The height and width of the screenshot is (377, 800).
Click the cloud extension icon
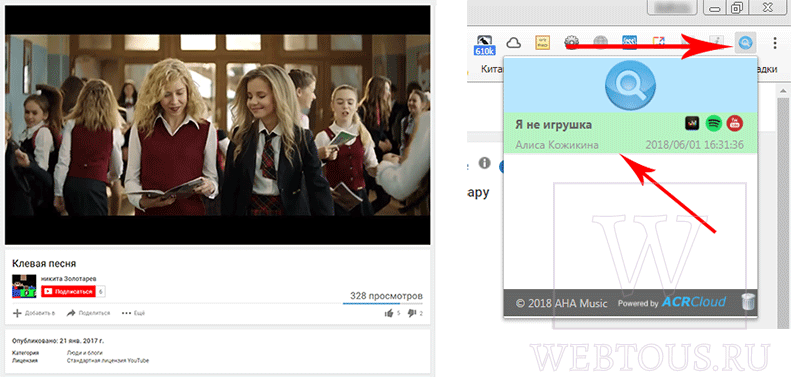click(513, 43)
